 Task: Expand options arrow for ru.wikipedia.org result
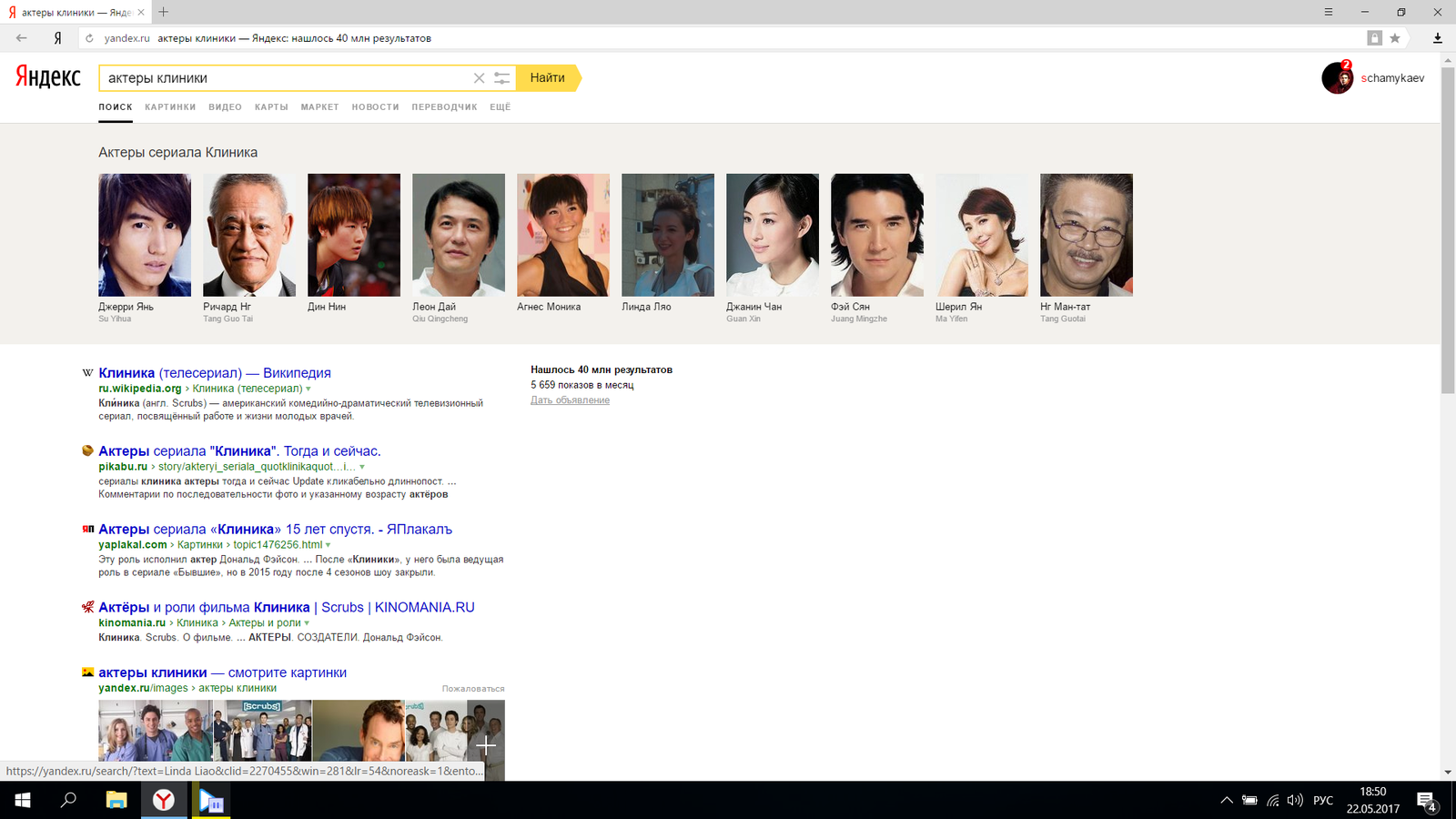pos(308,389)
